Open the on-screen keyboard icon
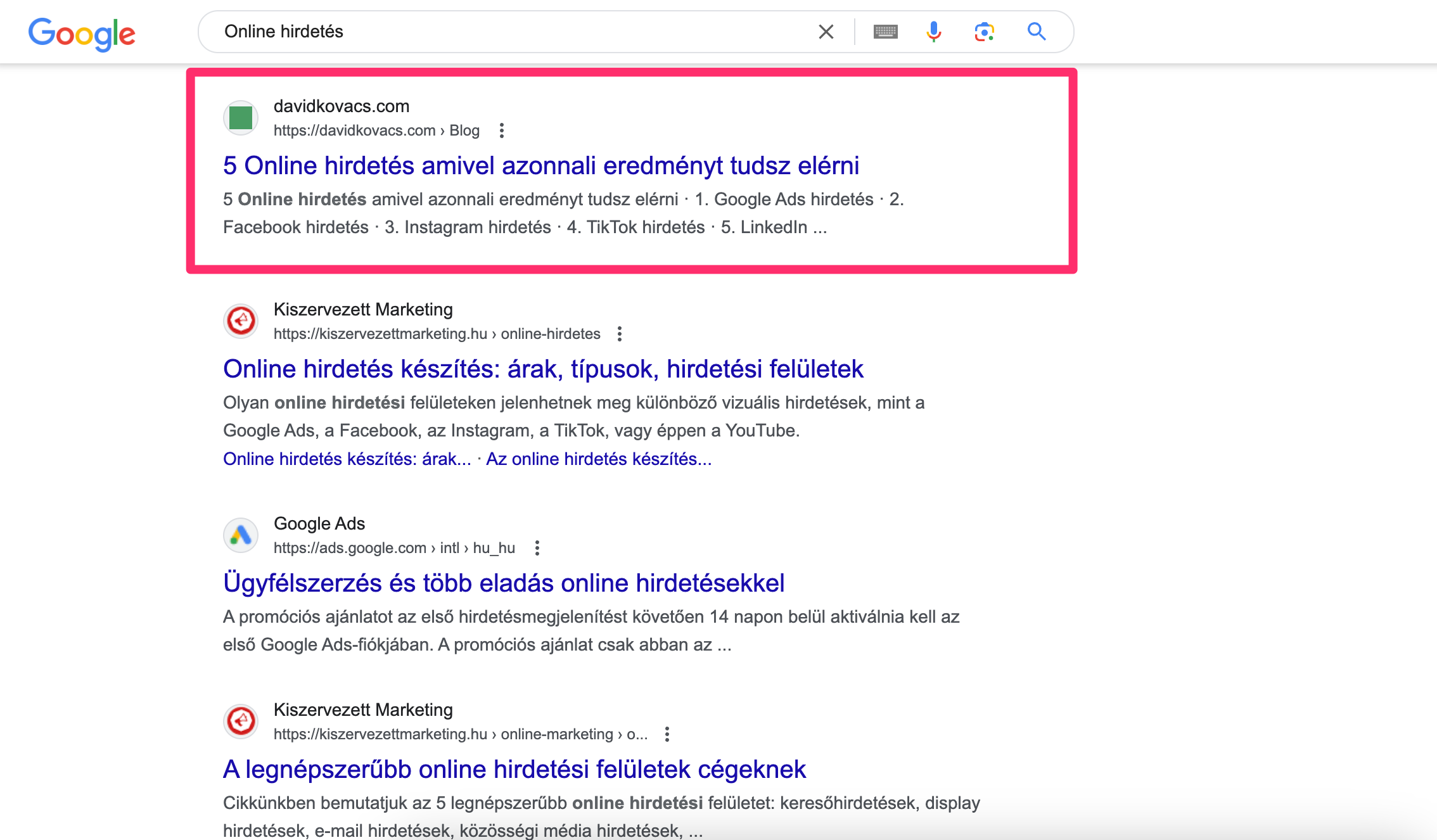Screen dimensions: 1437x840 (x=885, y=32)
